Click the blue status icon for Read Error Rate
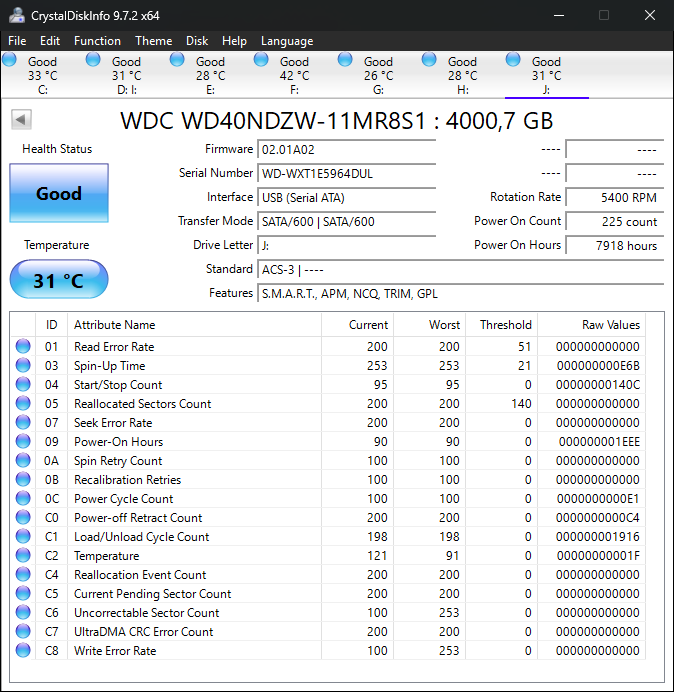 coord(23,347)
